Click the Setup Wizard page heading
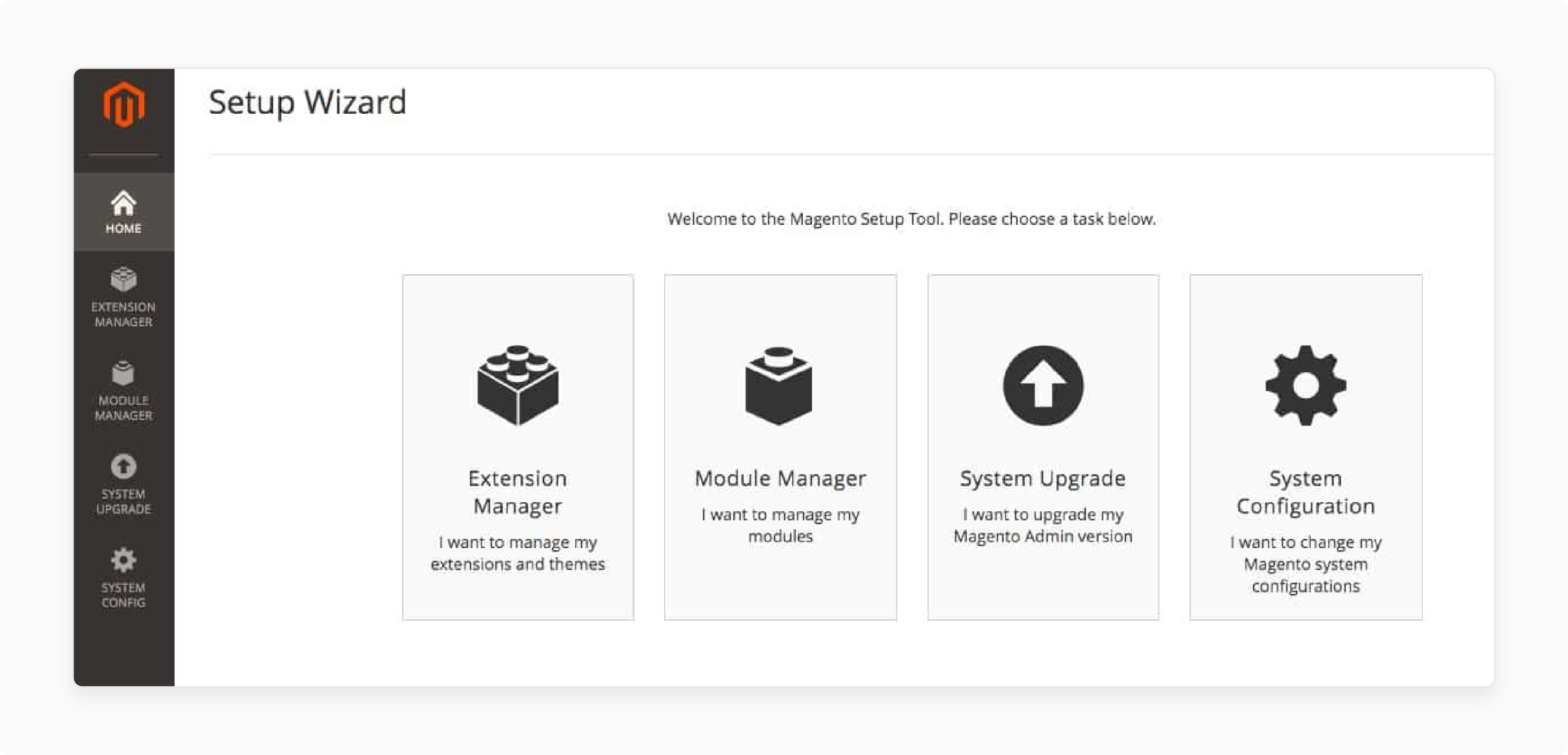Image resolution: width=1568 pixels, height=755 pixels. [x=308, y=102]
